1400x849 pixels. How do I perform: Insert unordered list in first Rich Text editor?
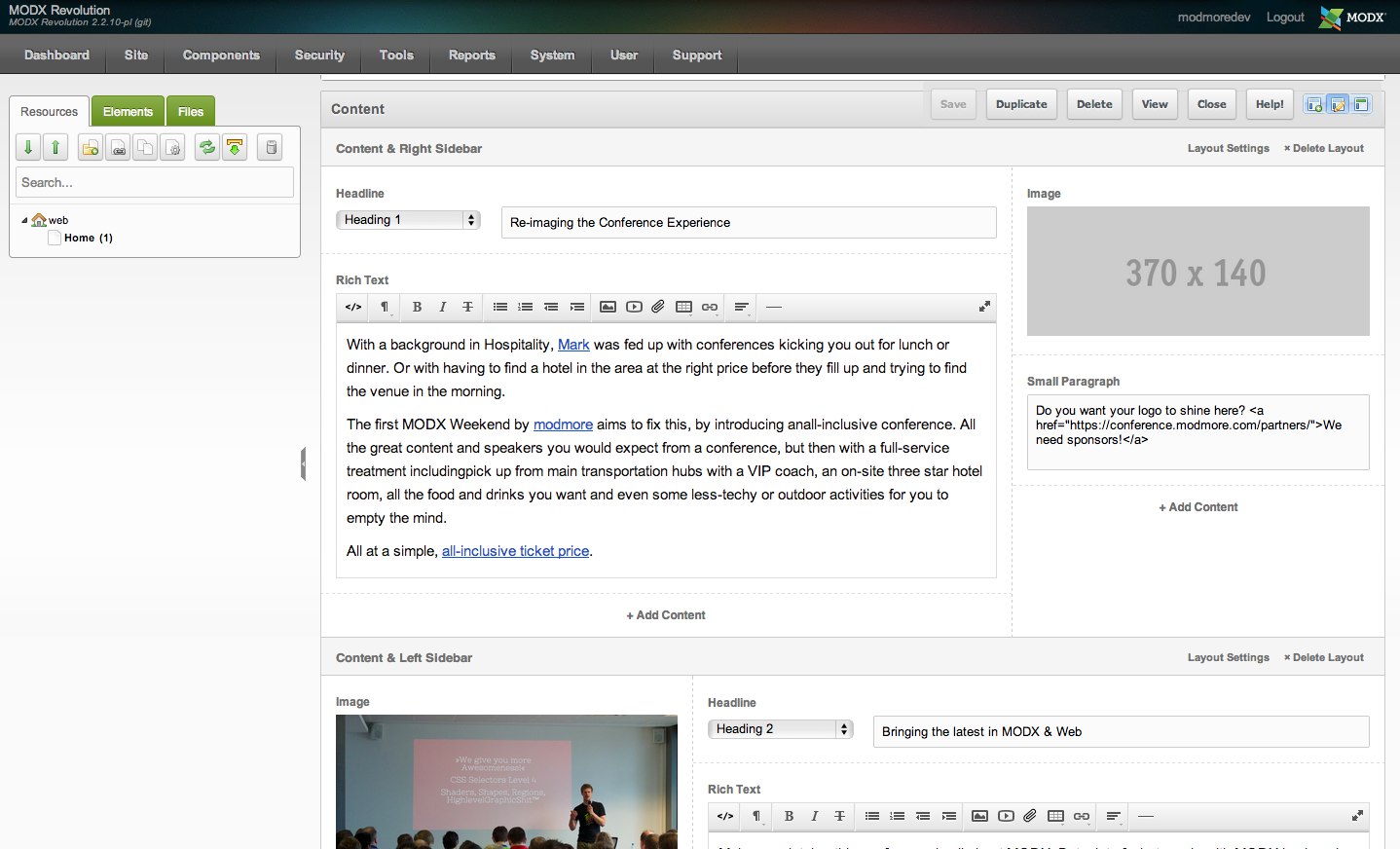pos(499,307)
